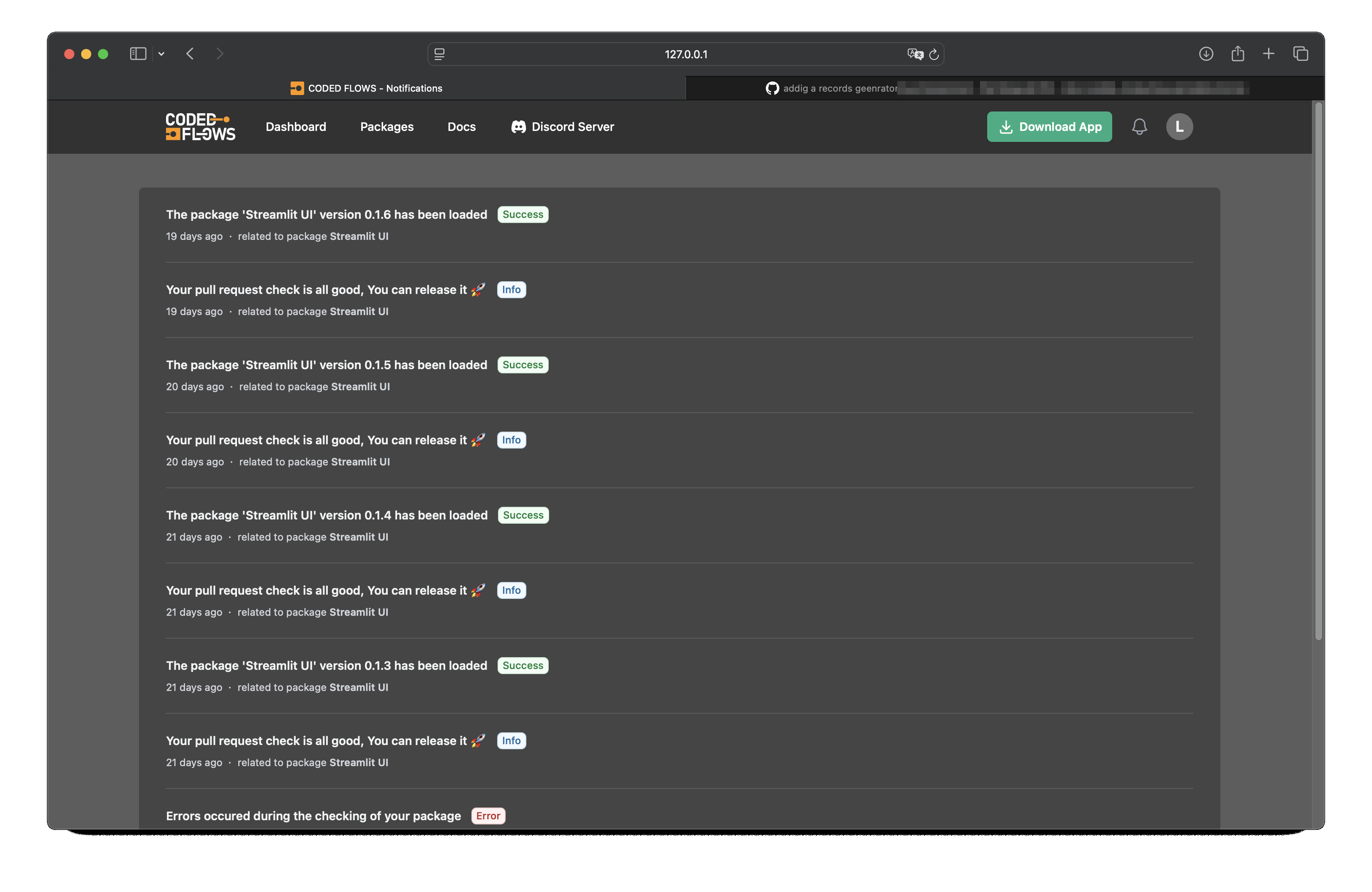Screen dimensions: 1372x892
Task: Click the Share icon in toolbar
Action: click(1237, 54)
